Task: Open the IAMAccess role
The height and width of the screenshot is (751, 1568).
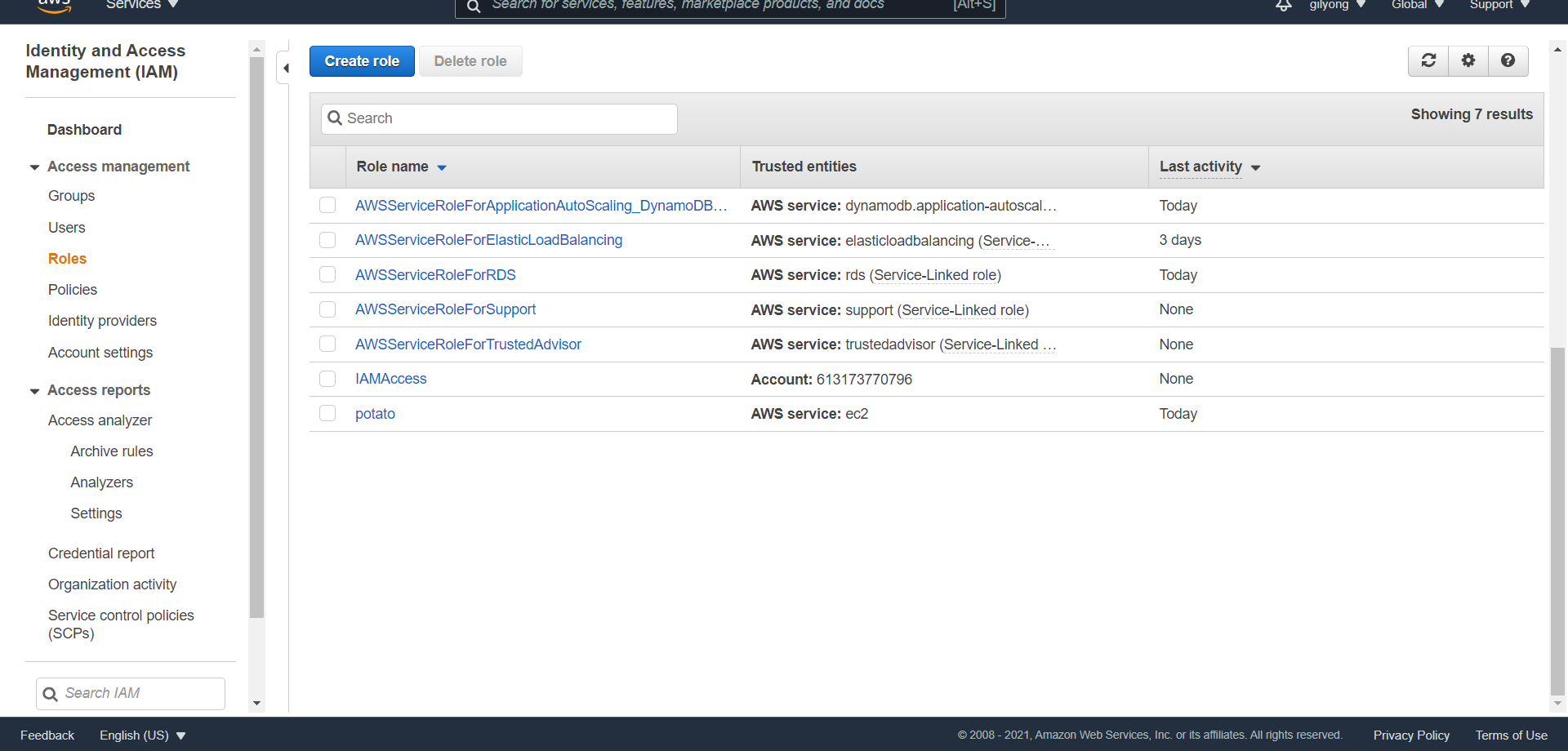Action: (x=390, y=379)
